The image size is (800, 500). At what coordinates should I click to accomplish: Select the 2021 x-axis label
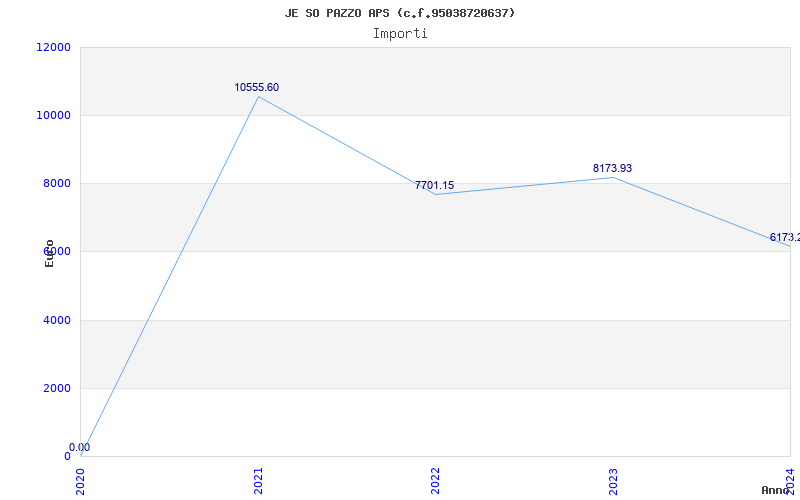point(258,480)
